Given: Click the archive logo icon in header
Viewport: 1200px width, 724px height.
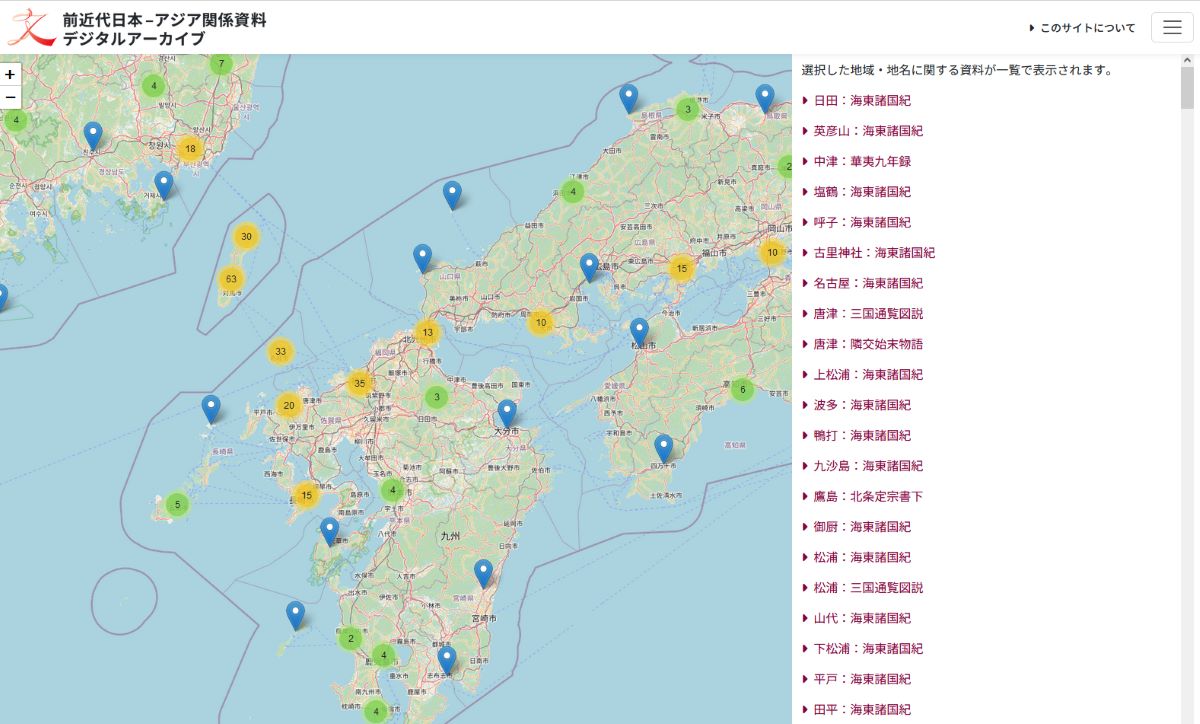Looking at the screenshot, I should (31, 27).
